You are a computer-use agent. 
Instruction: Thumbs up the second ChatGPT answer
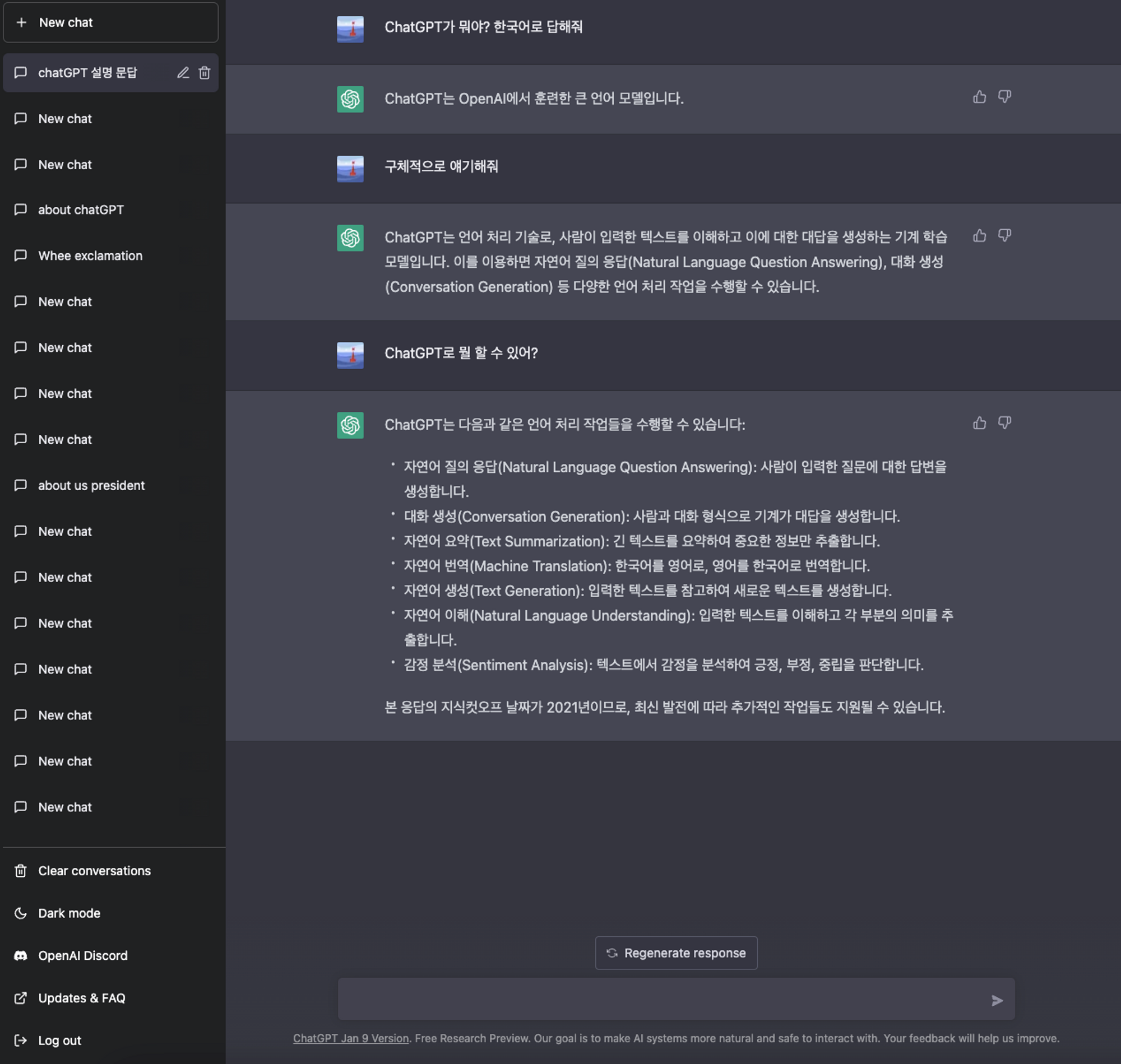pyautogui.click(x=979, y=235)
